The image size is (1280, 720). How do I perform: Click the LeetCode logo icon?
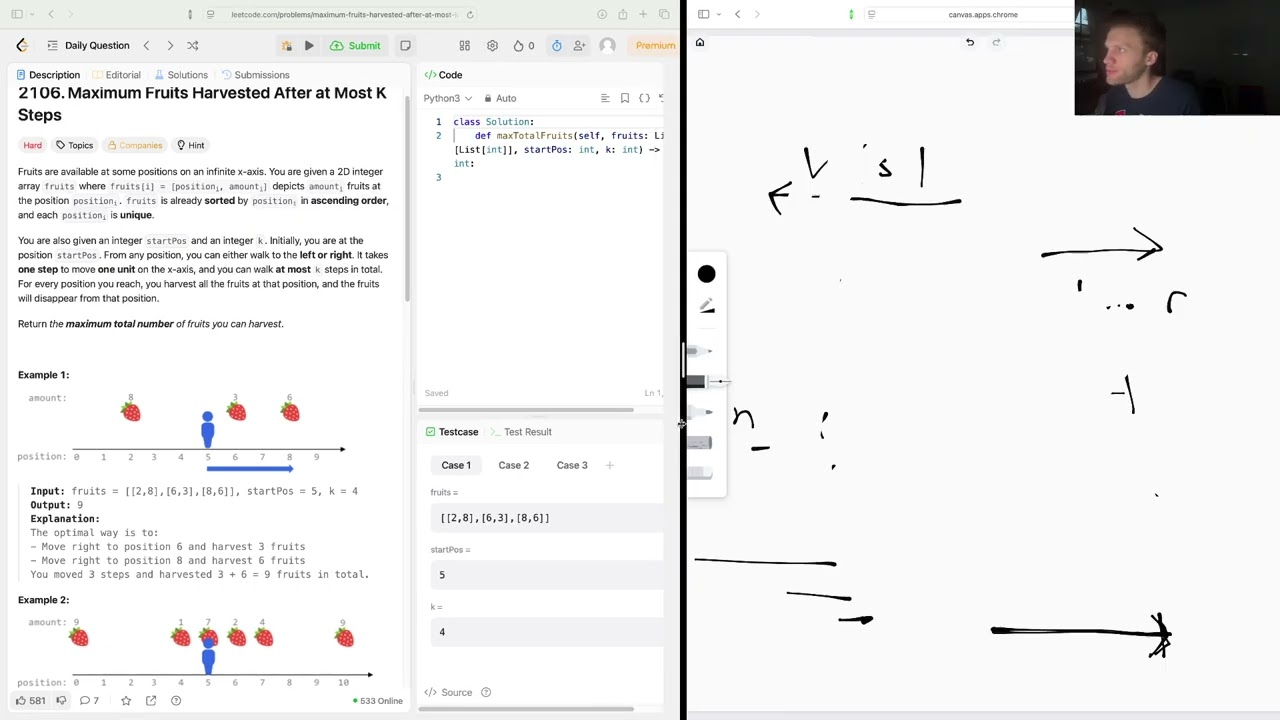tap(22, 45)
